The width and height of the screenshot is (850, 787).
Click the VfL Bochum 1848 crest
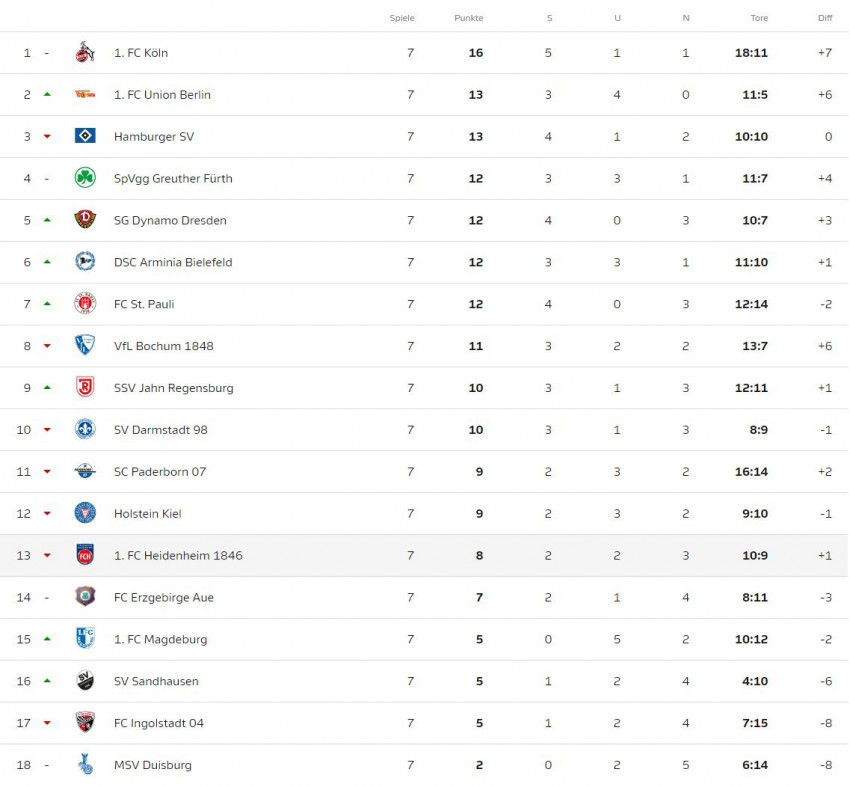[x=85, y=345]
